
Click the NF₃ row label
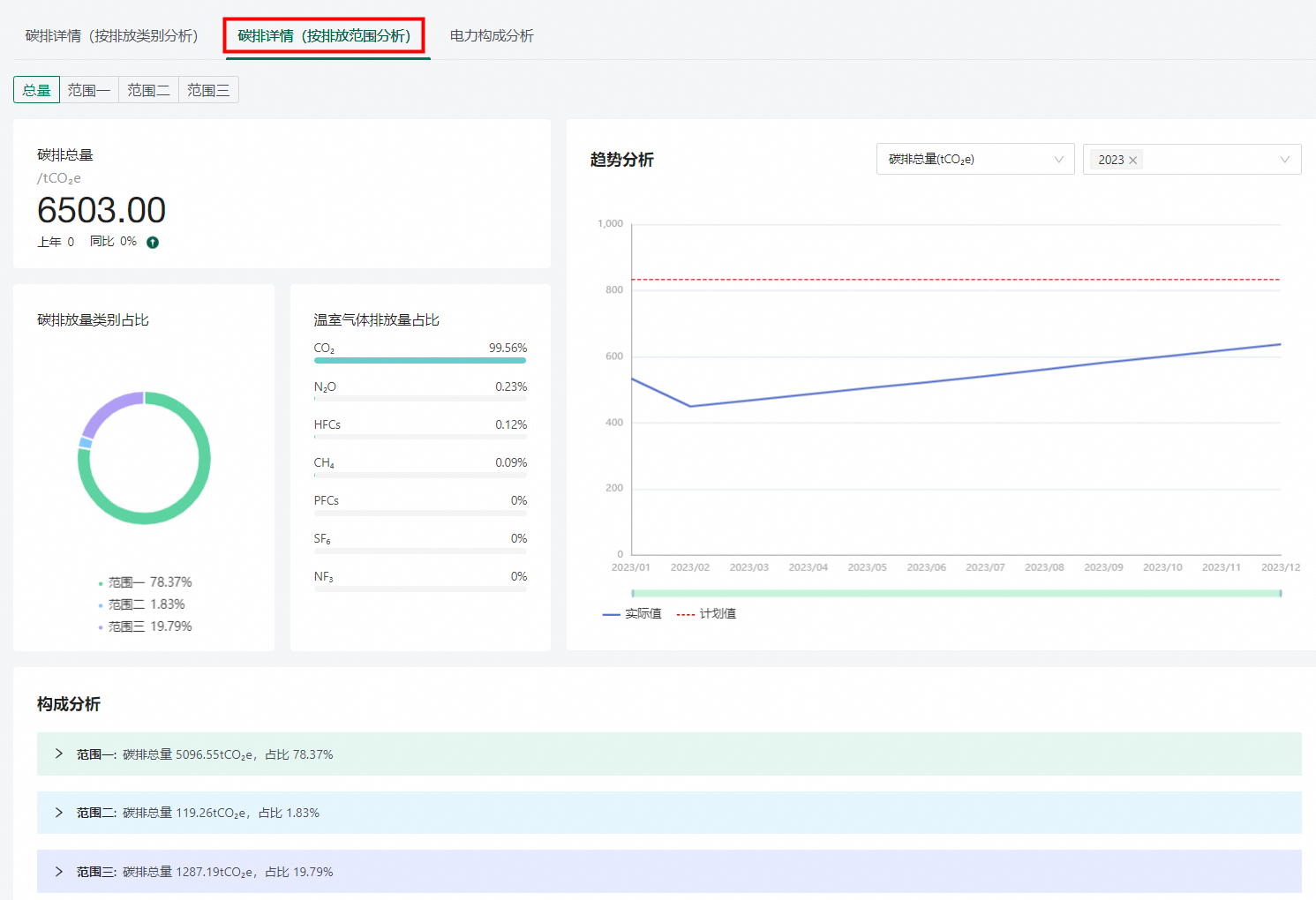(324, 576)
